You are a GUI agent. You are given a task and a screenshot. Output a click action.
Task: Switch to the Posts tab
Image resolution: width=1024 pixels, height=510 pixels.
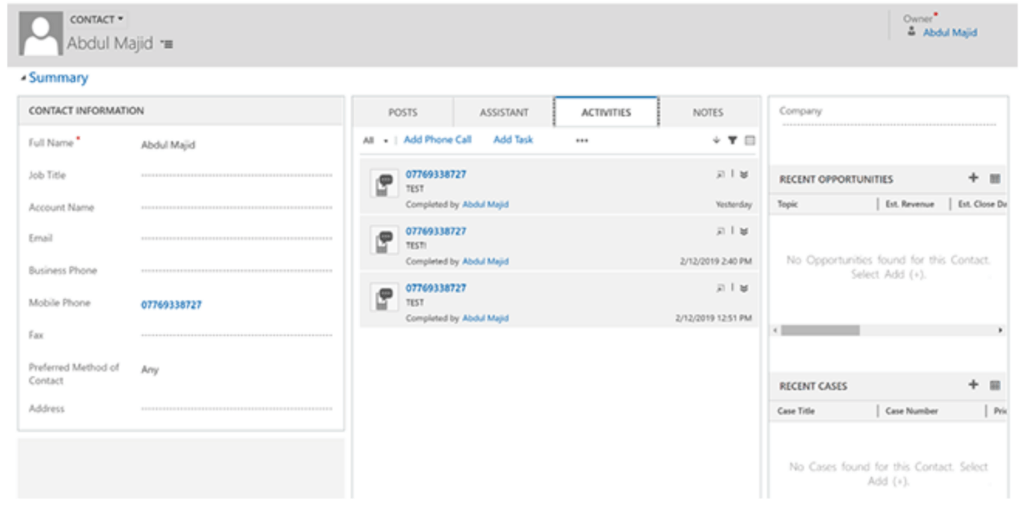coord(402,113)
